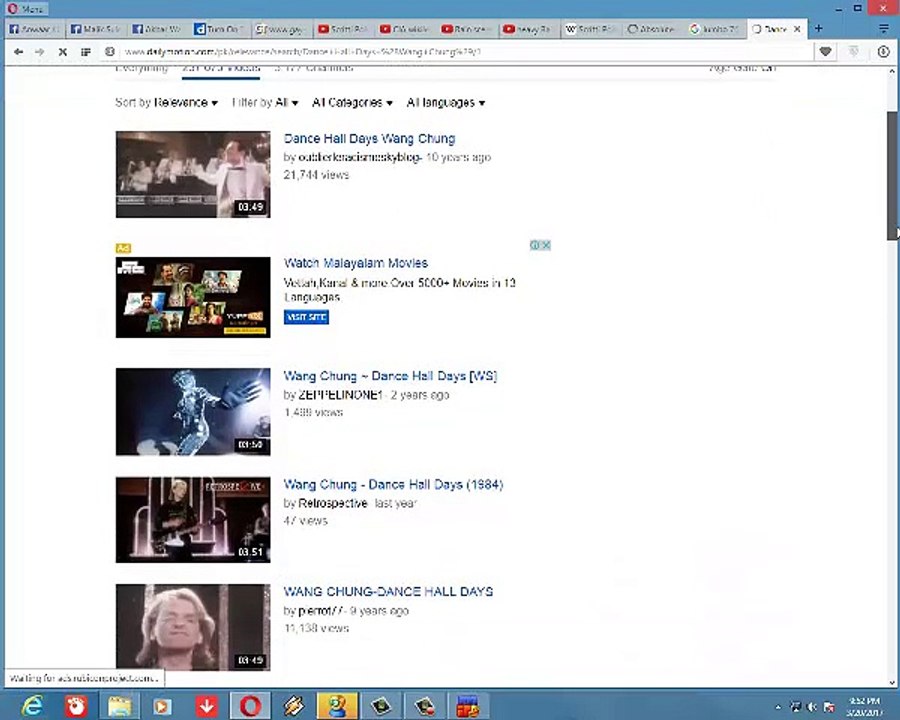The height and width of the screenshot is (720, 900).
Task: Click the page's vertical scrollbar thumb
Action: click(x=893, y=175)
